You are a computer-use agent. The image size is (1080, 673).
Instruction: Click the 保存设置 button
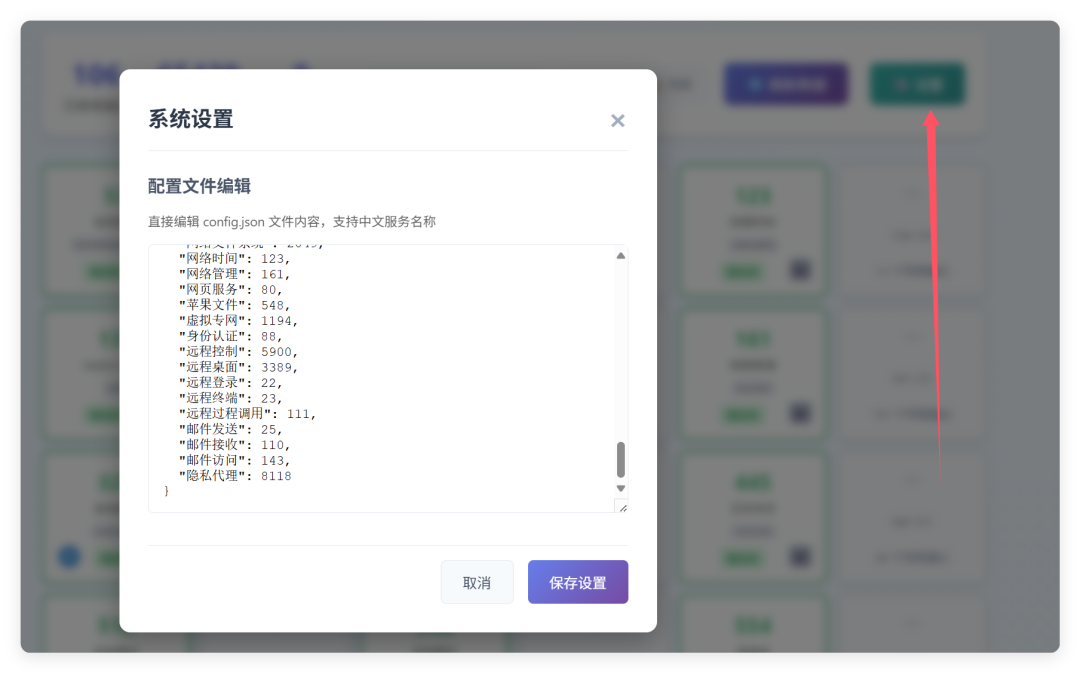coord(577,582)
